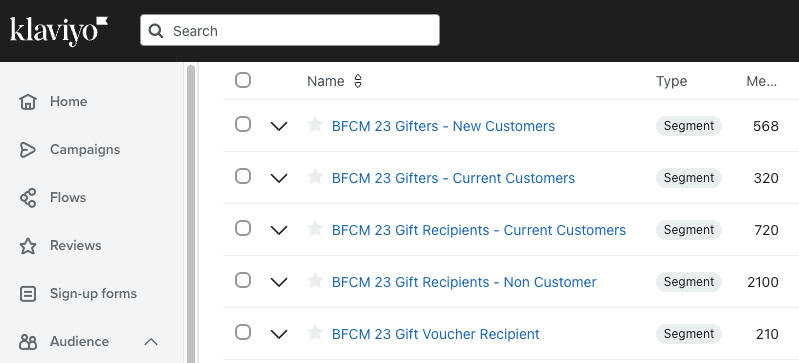Expand BFCM 23 Gift Recipients - Current Customers row chevron

tap(279, 230)
